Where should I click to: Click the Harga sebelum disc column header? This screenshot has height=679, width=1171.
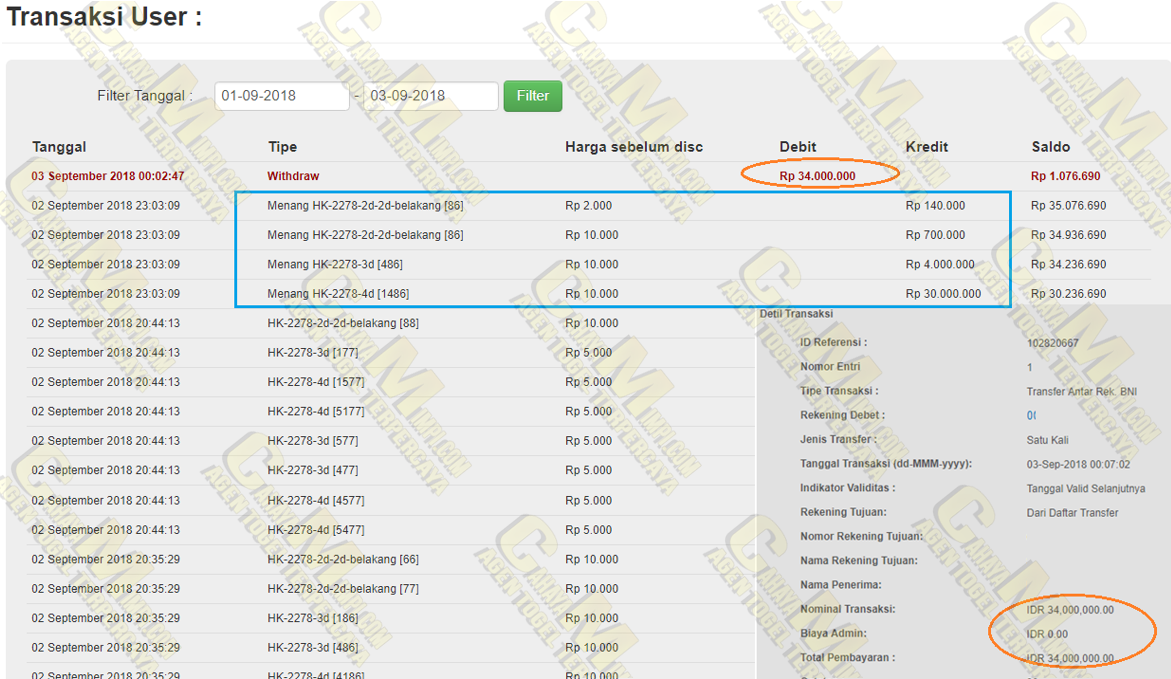click(633, 147)
